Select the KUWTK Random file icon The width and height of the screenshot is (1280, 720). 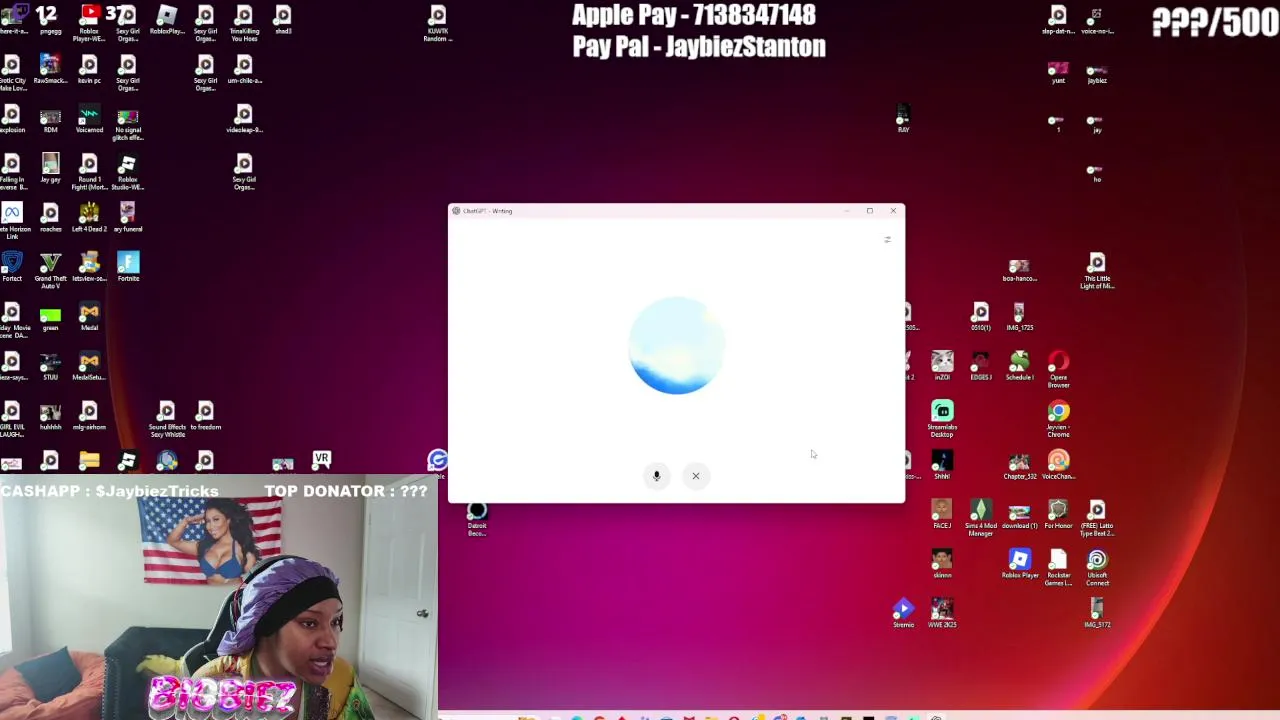tap(437, 23)
